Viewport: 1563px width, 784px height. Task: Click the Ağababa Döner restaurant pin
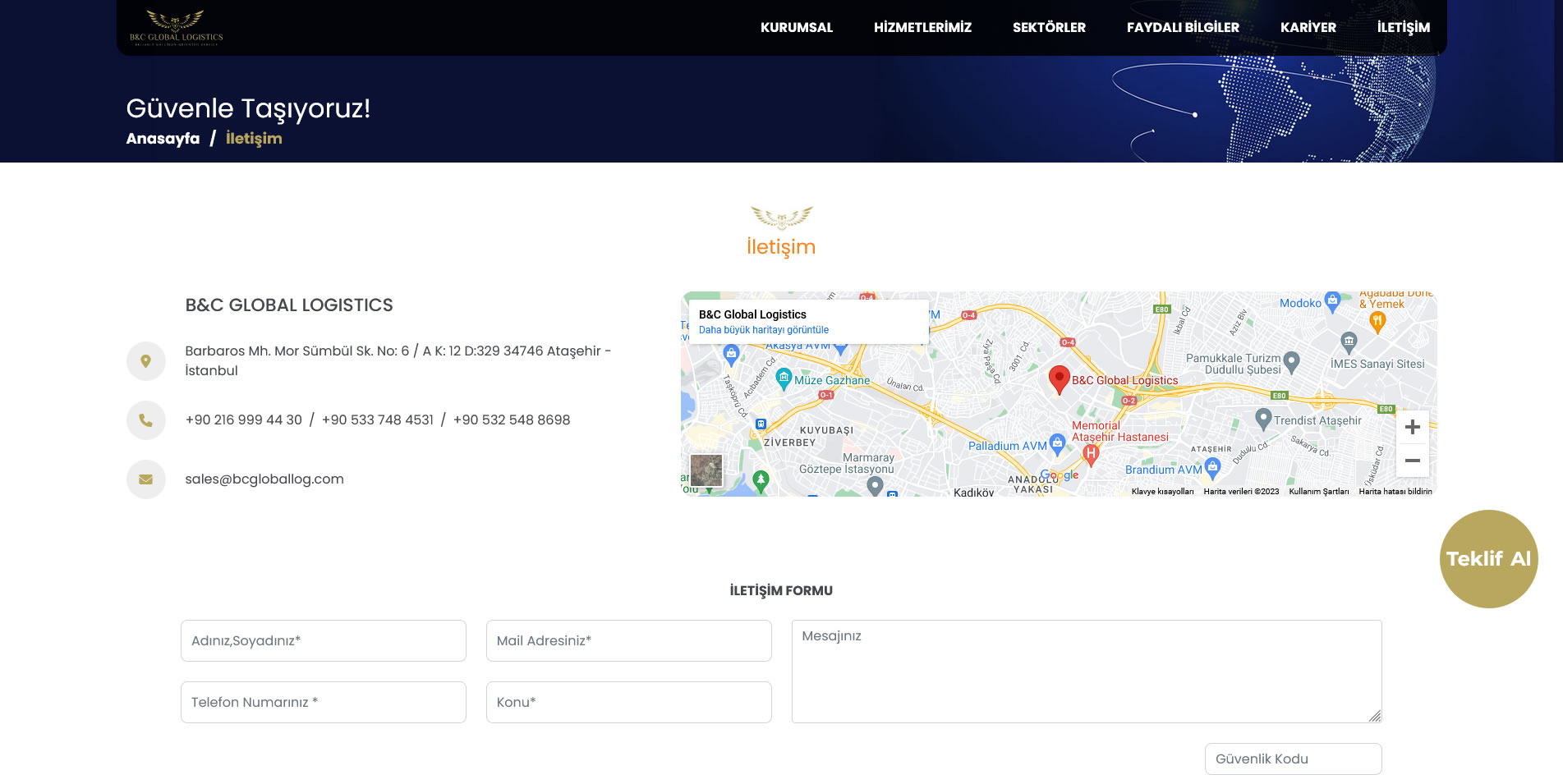1378,322
